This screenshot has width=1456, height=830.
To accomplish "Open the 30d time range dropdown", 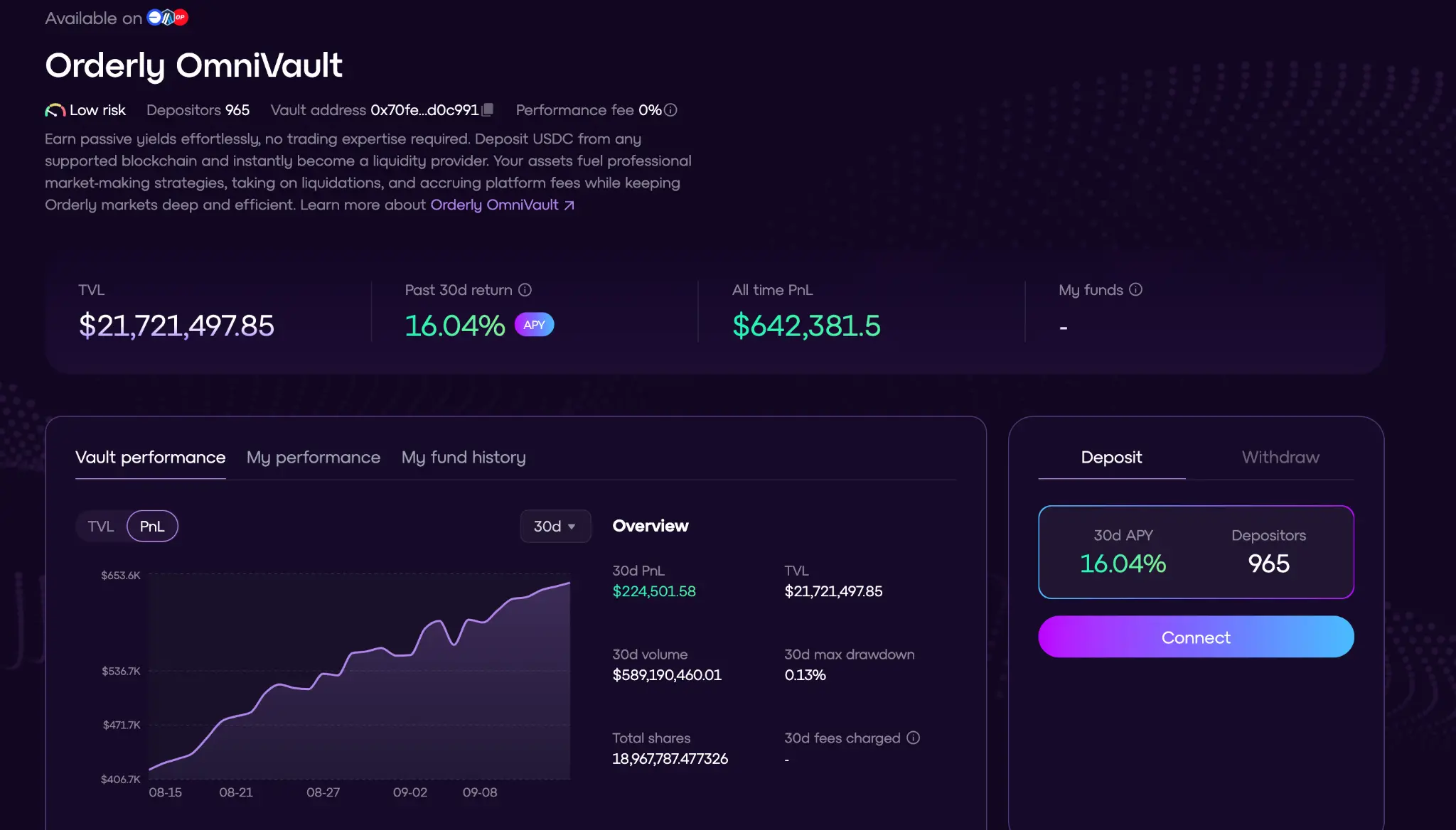I will point(555,527).
